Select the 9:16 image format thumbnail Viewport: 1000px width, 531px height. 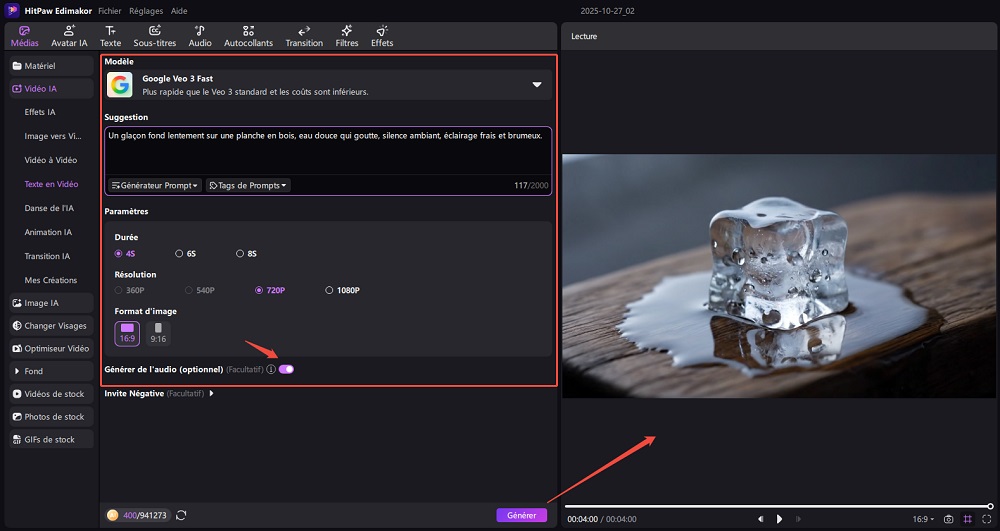(x=158, y=333)
